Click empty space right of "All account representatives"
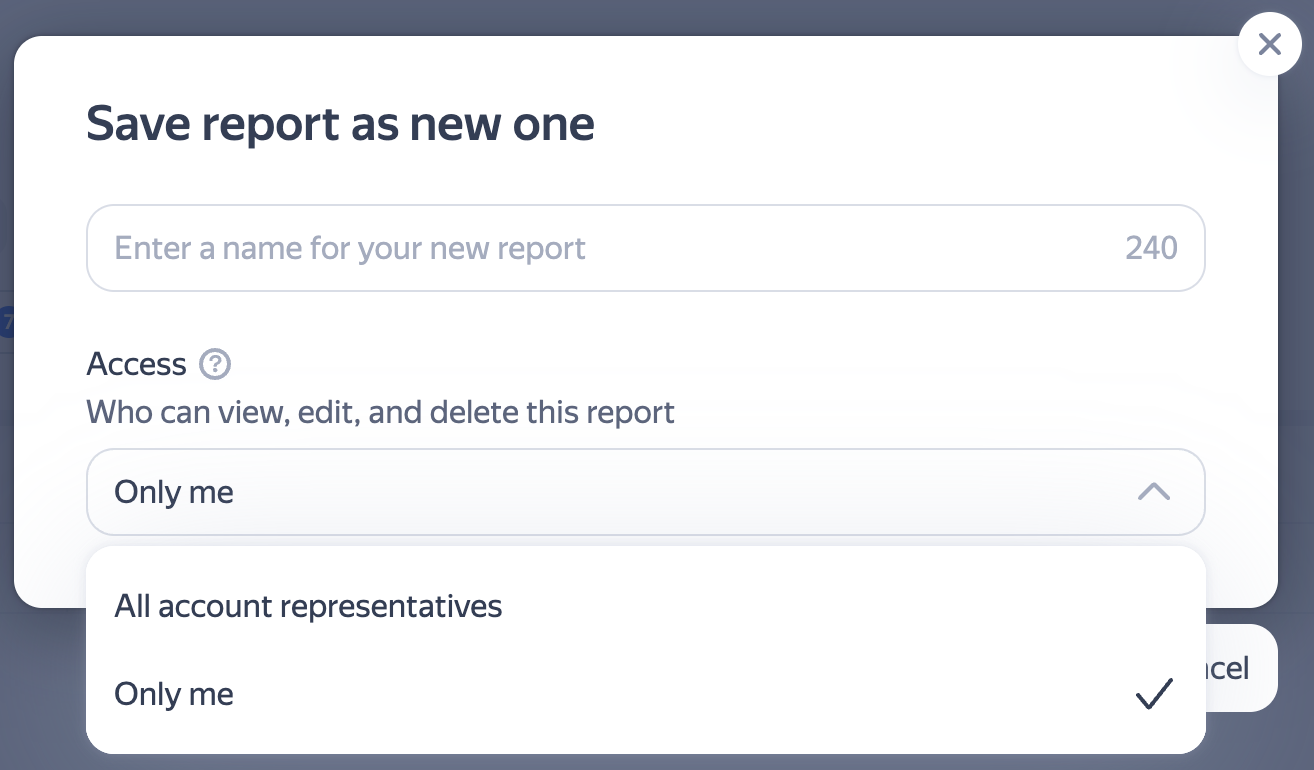This screenshot has width=1314, height=770. 850,606
